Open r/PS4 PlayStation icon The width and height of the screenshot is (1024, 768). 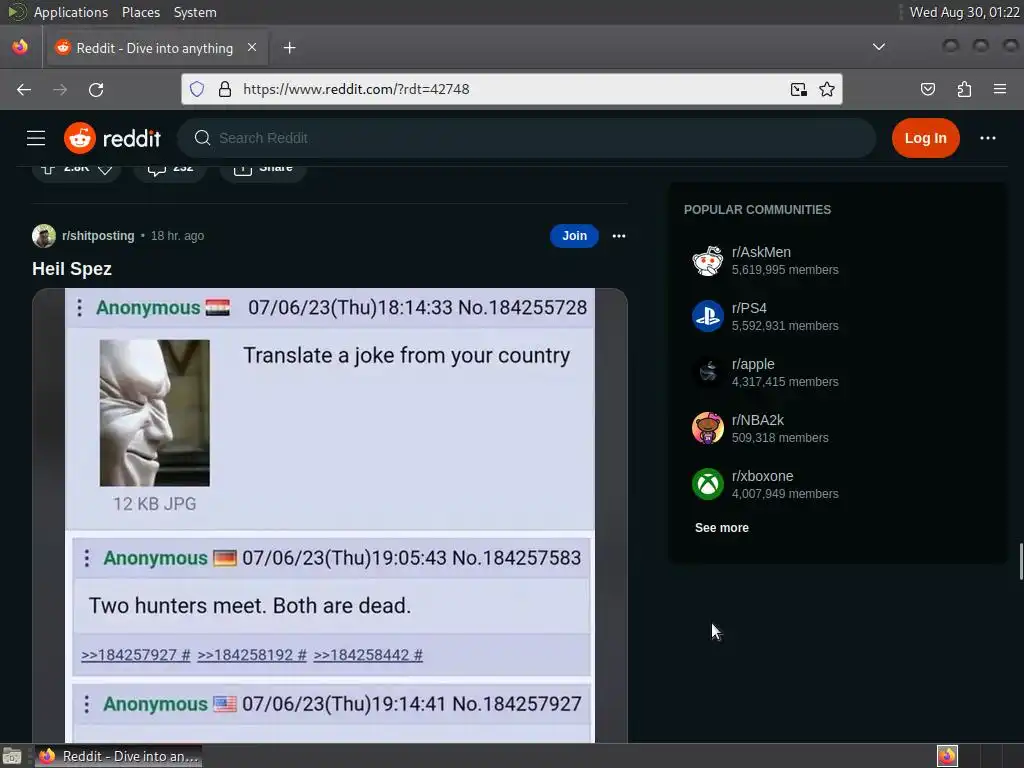[708, 316]
